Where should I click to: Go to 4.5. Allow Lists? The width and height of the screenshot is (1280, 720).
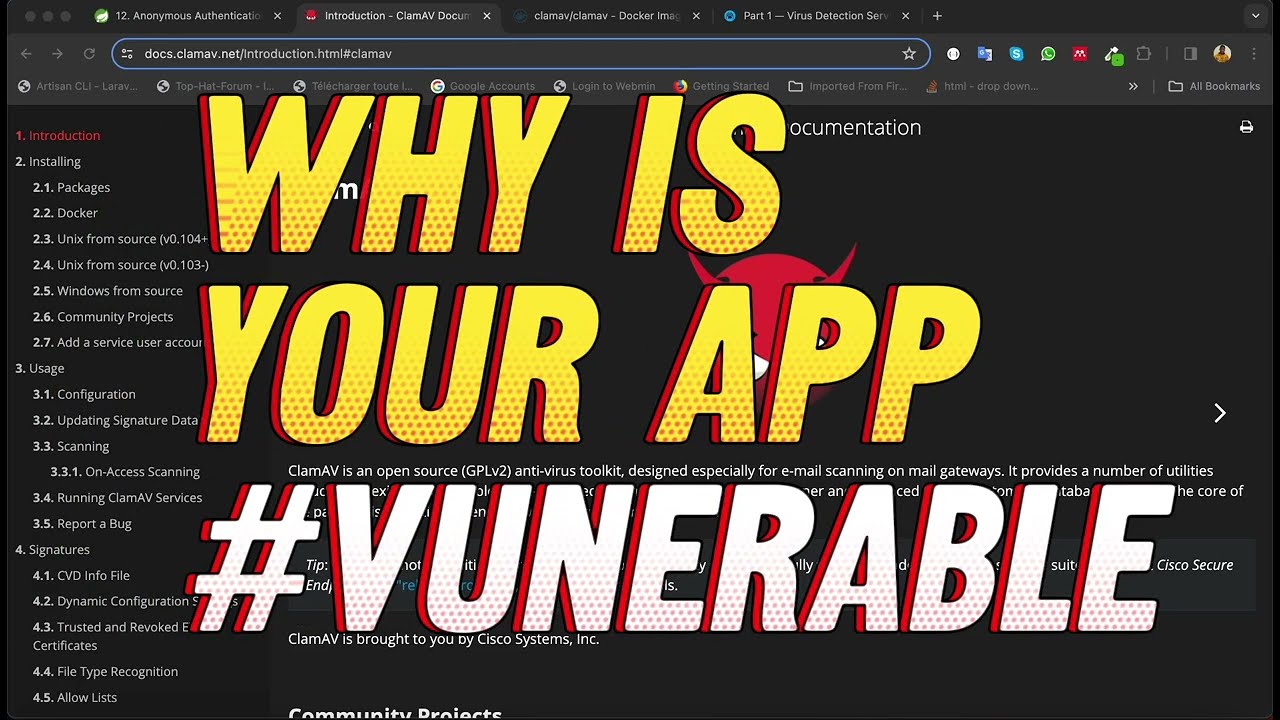(75, 698)
